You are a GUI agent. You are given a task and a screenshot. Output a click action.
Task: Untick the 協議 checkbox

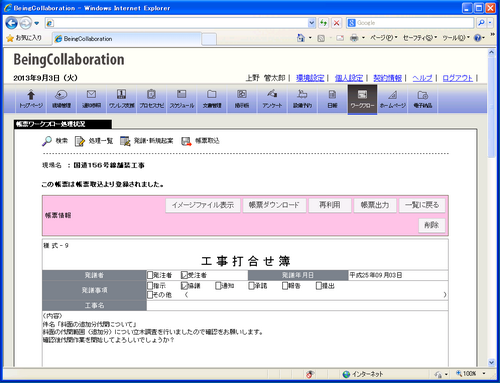[x=184, y=286]
